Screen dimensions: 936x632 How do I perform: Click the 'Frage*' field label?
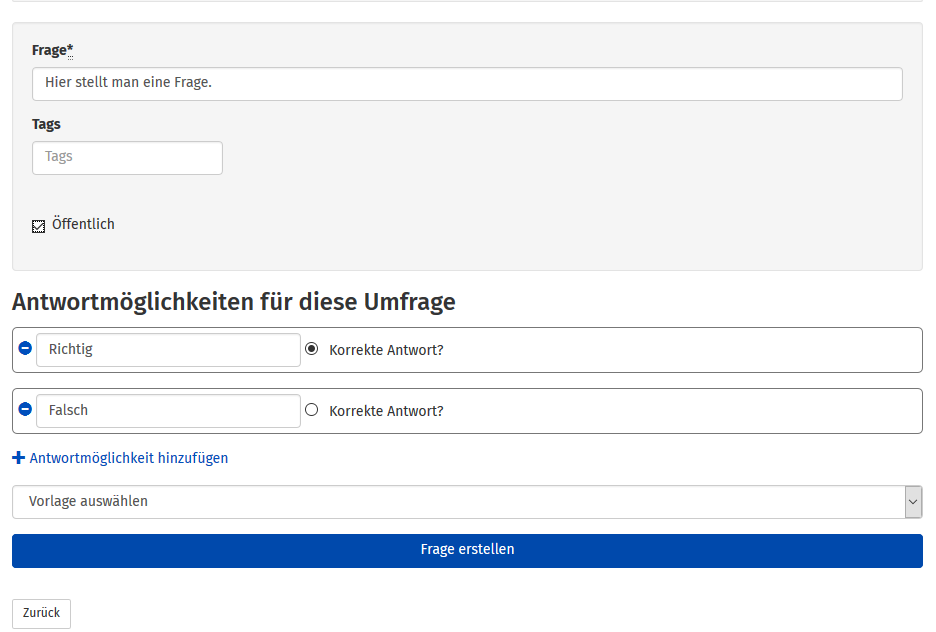(x=52, y=50)
